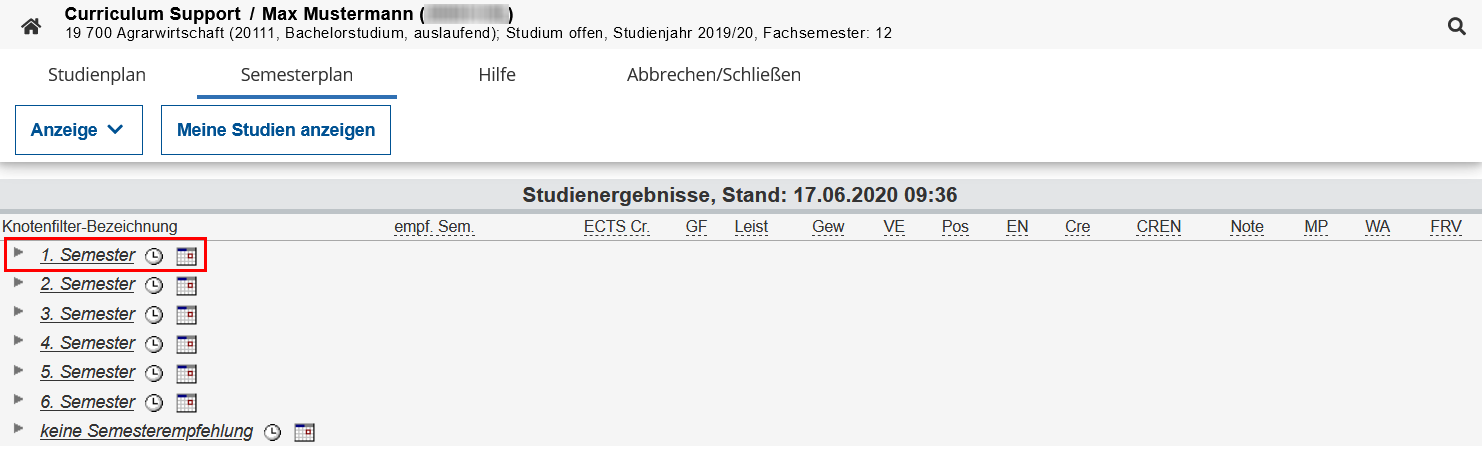The width and height of the screenshot is (1482, 462).
Task: Click the clock icon beside 1. Semester
Action: (x=154, y=257)
